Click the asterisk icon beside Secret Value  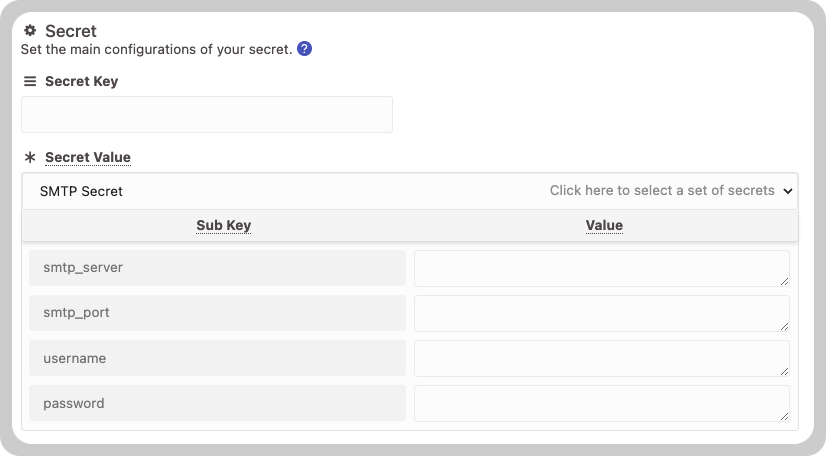(x=30, y=157)
